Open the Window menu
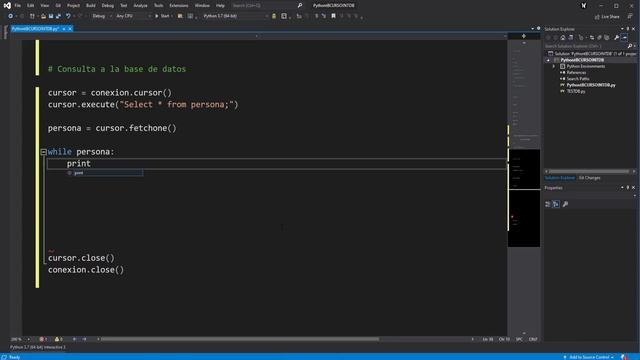Image resolution: width=640 pixels, height=360 pixels. click(202, 6)
